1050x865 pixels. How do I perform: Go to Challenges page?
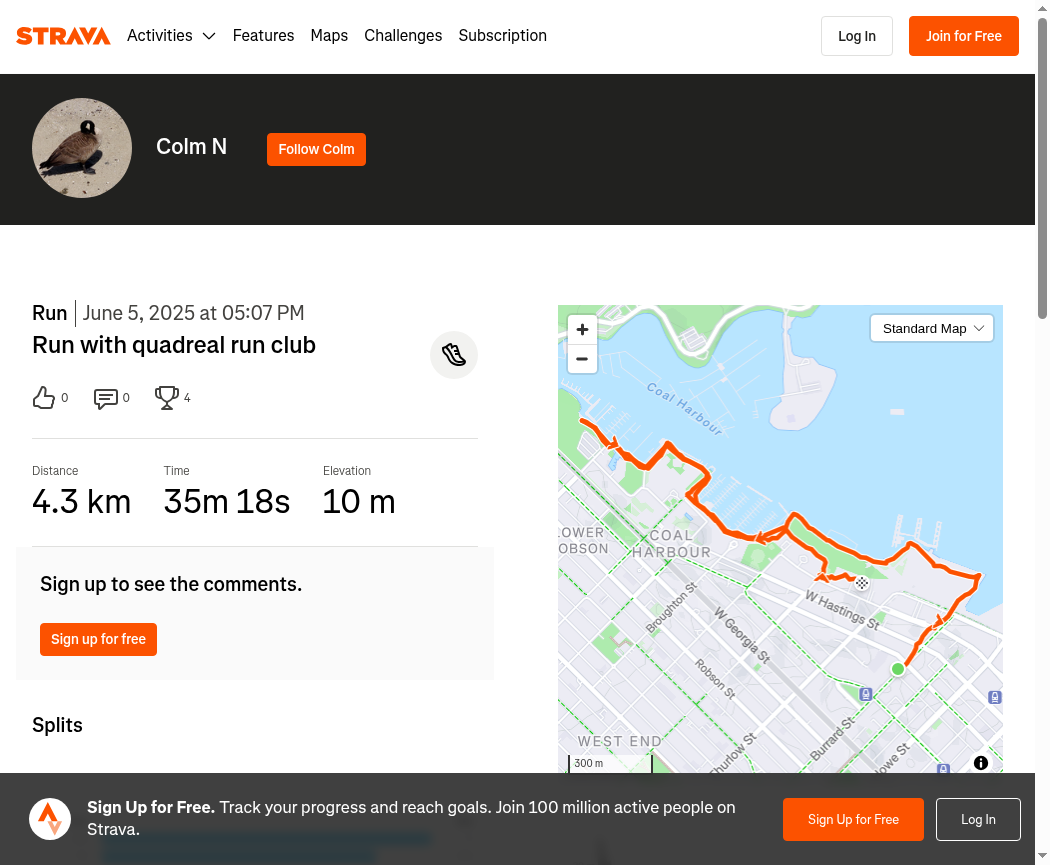403,36
